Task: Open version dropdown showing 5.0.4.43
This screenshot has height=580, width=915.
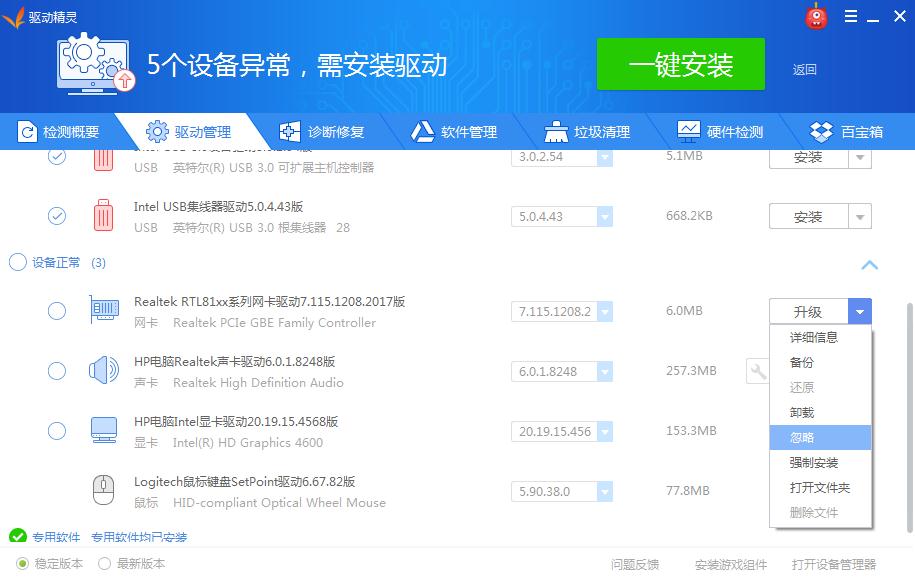Action: (605, 216)
